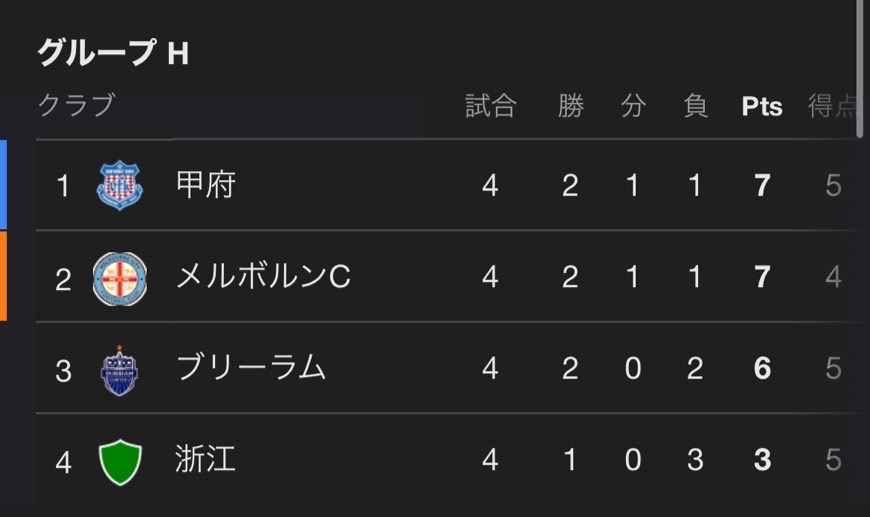Viewport: 870px width, 517px height.
Task: Click the グループ H heading
Action: click(113, 53)
